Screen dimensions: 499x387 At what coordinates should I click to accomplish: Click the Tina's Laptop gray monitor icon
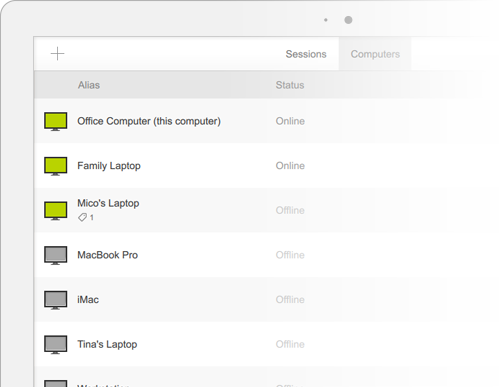click(x=56, y=345)
